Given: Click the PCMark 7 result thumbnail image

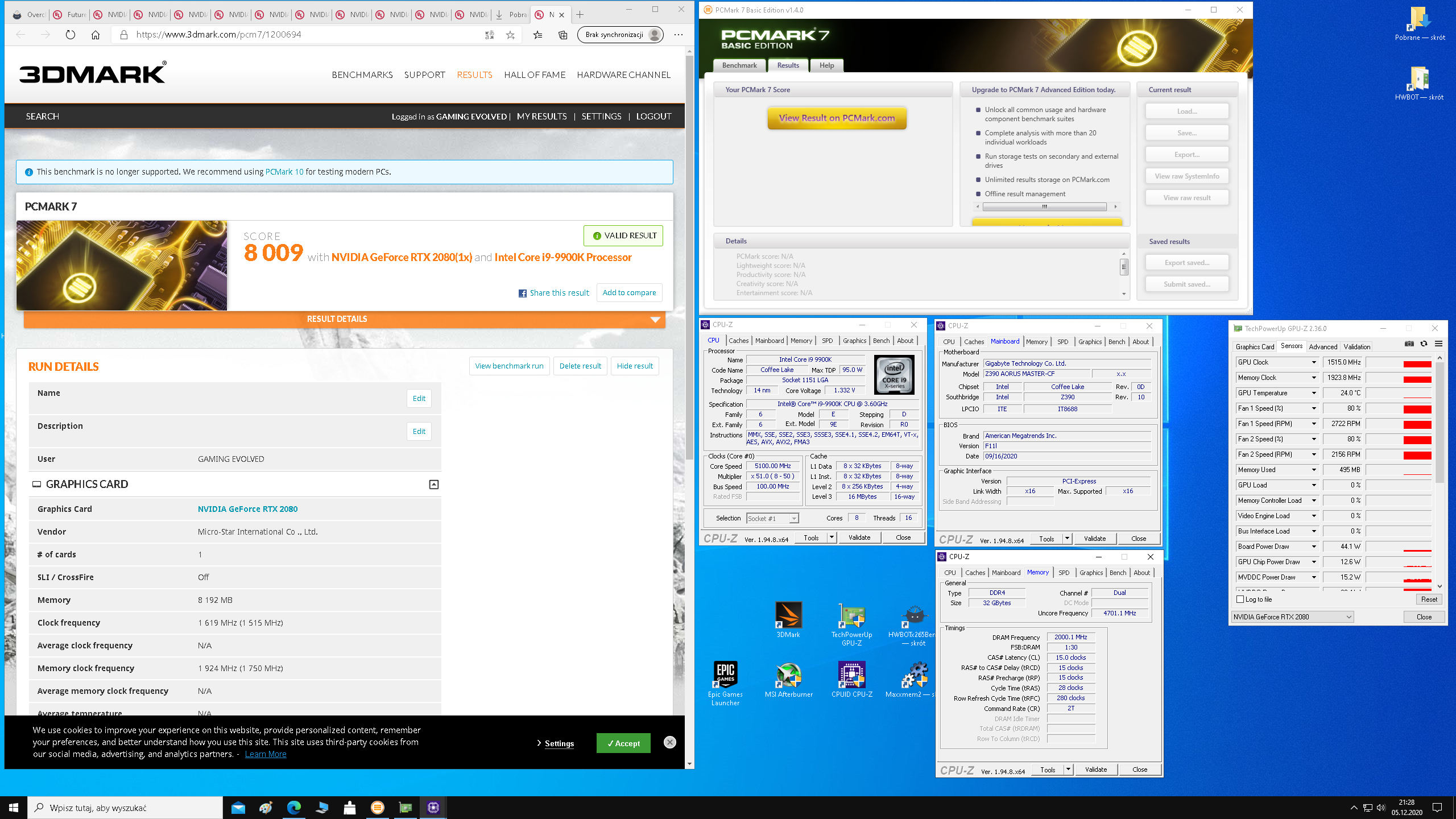Looking at the screenshot, I should tap(122, 266).
